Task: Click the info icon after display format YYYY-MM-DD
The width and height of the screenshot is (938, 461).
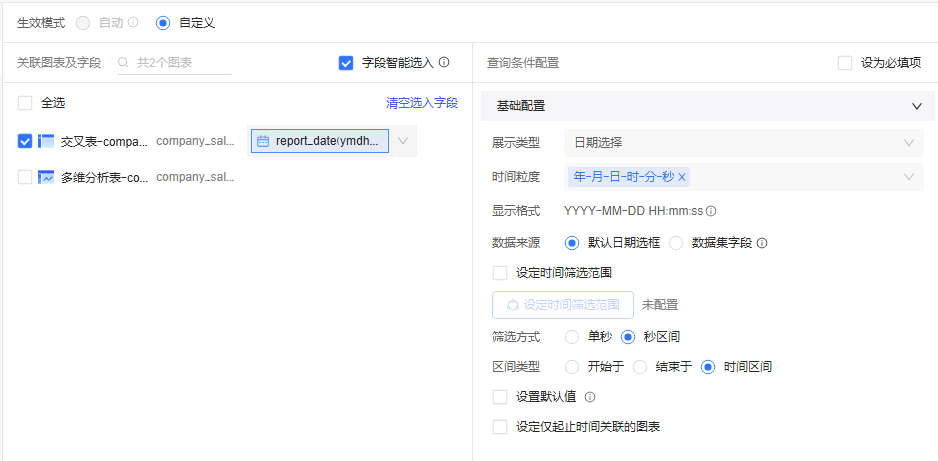Action: point(711,211)
